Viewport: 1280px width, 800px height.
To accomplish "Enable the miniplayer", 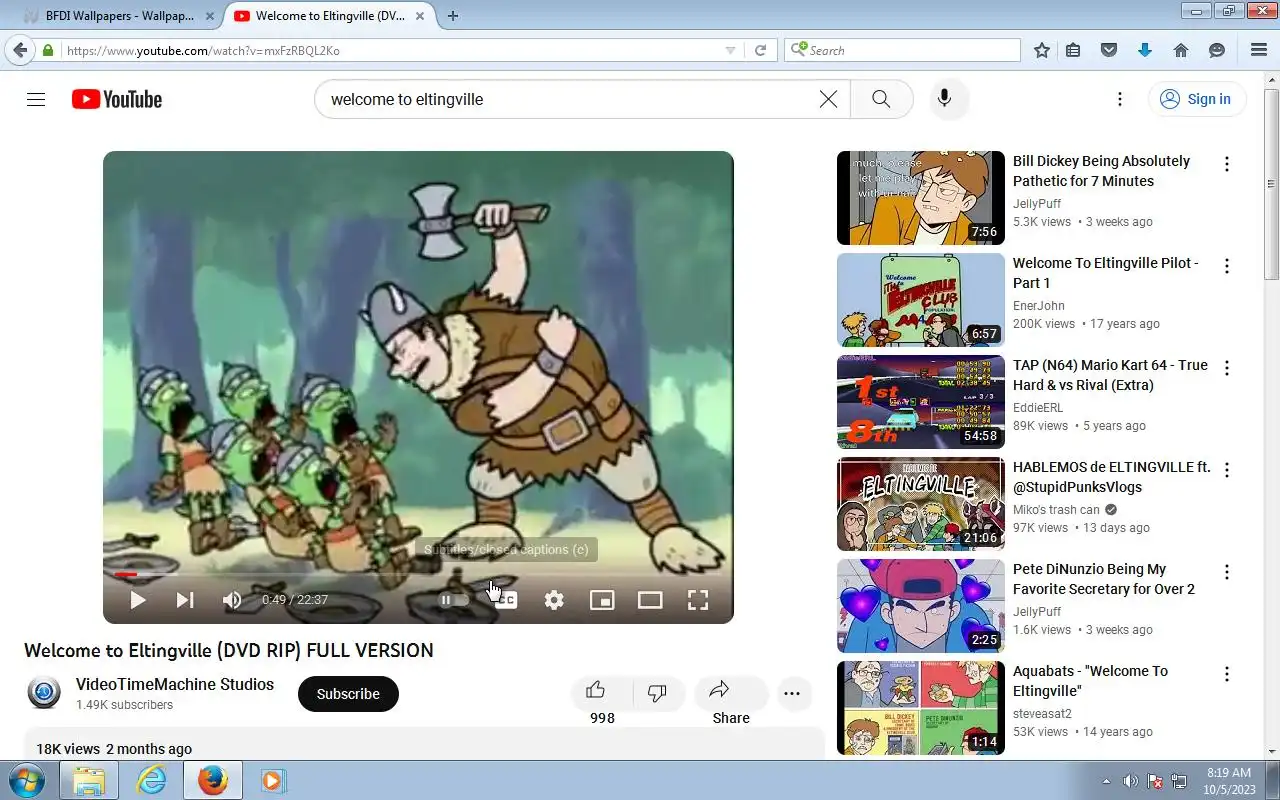I will [x=602, y=600].
